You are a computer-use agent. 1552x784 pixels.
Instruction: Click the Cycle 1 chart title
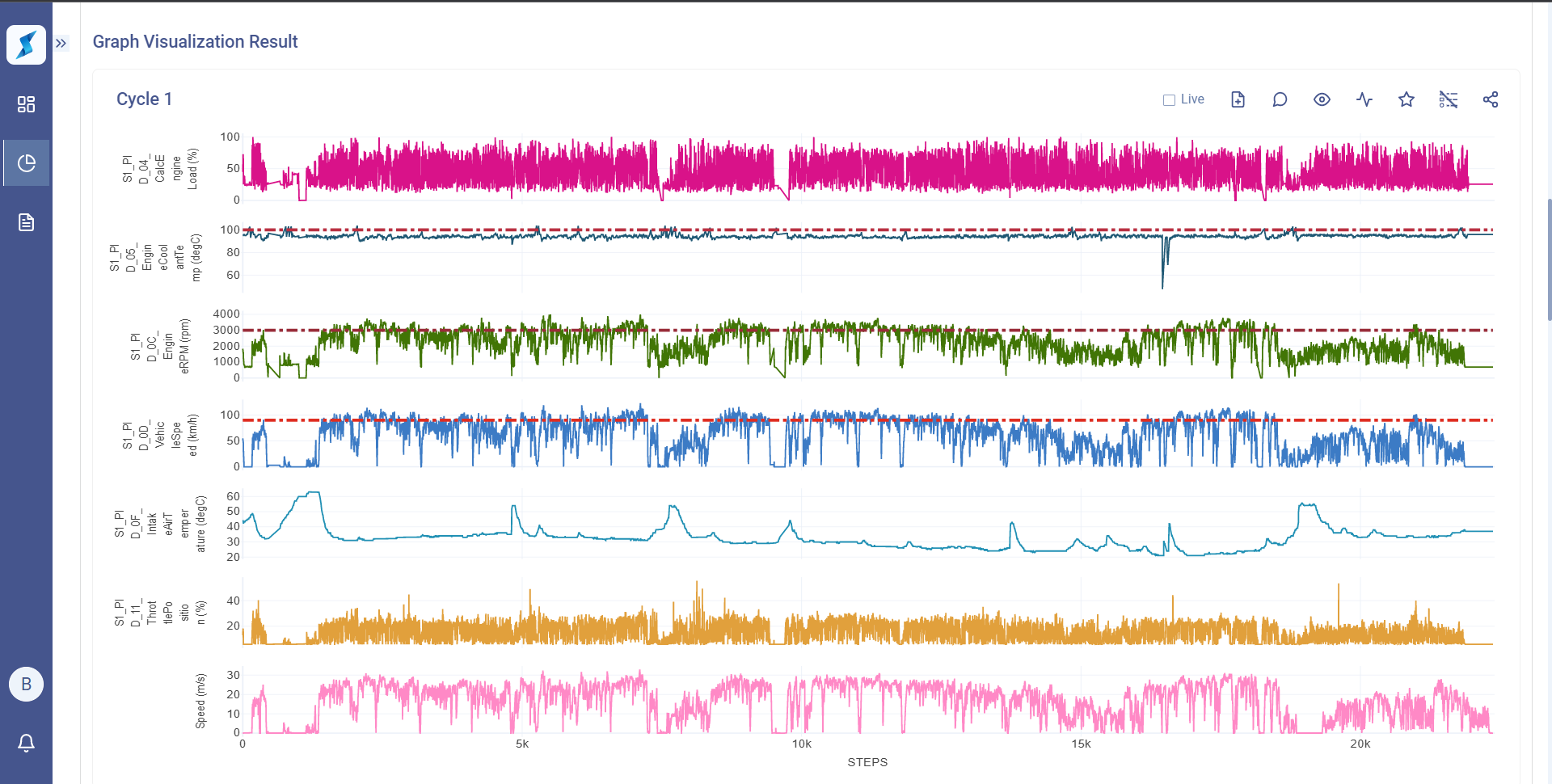144,99
